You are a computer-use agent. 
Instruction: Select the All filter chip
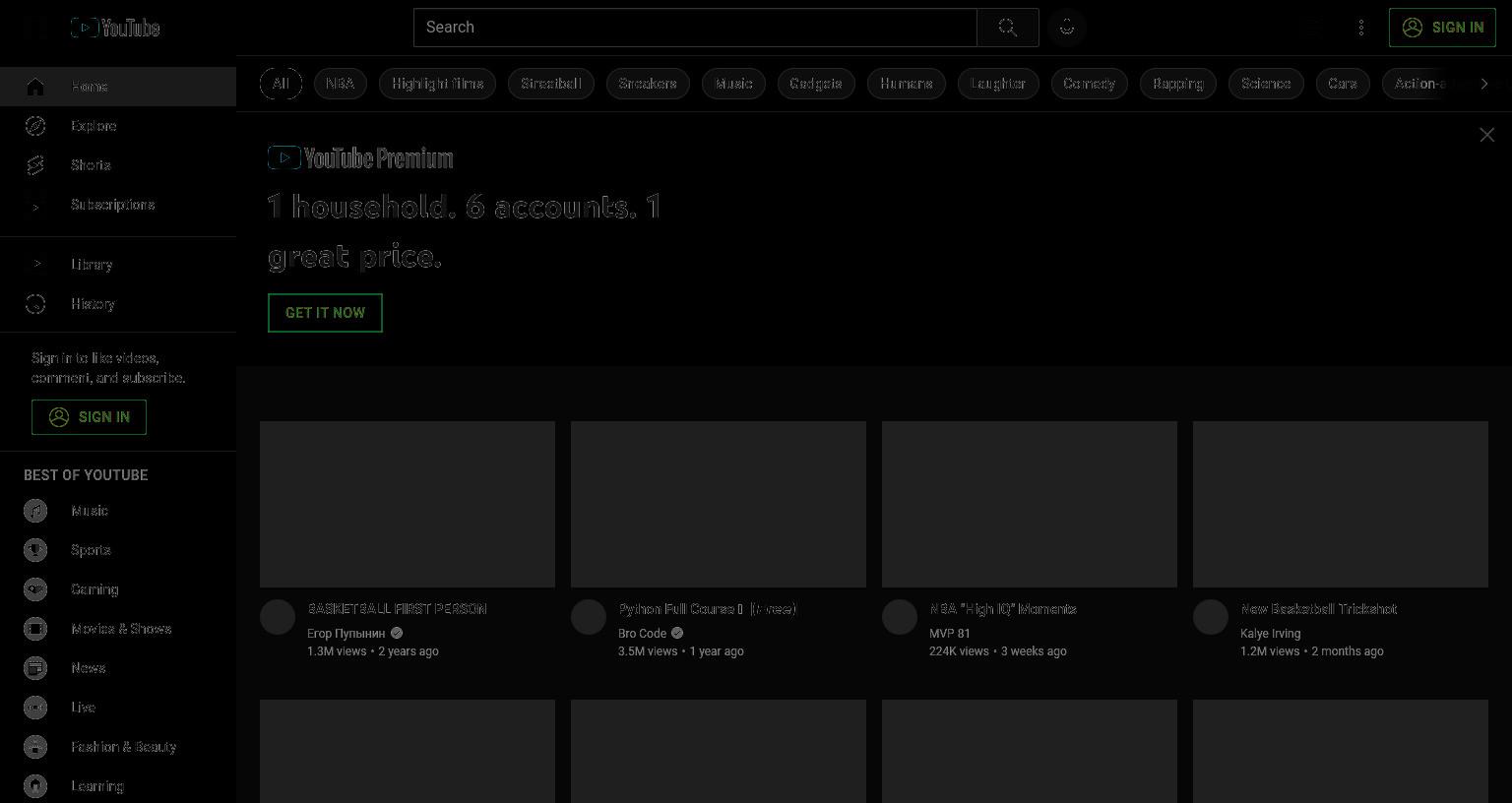281,84
